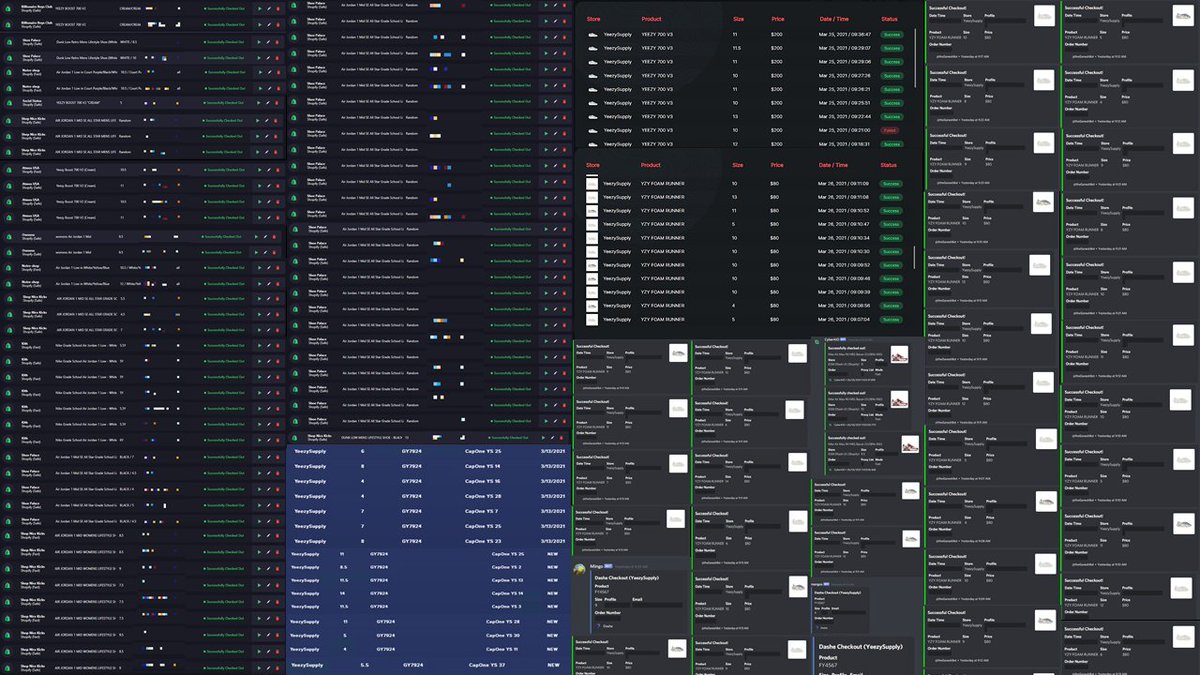Edit the DUNK LOW MENS LIFESTYLE BLACK task
This screenshot has height=675, width=1200.
click(x=552, y=438)
